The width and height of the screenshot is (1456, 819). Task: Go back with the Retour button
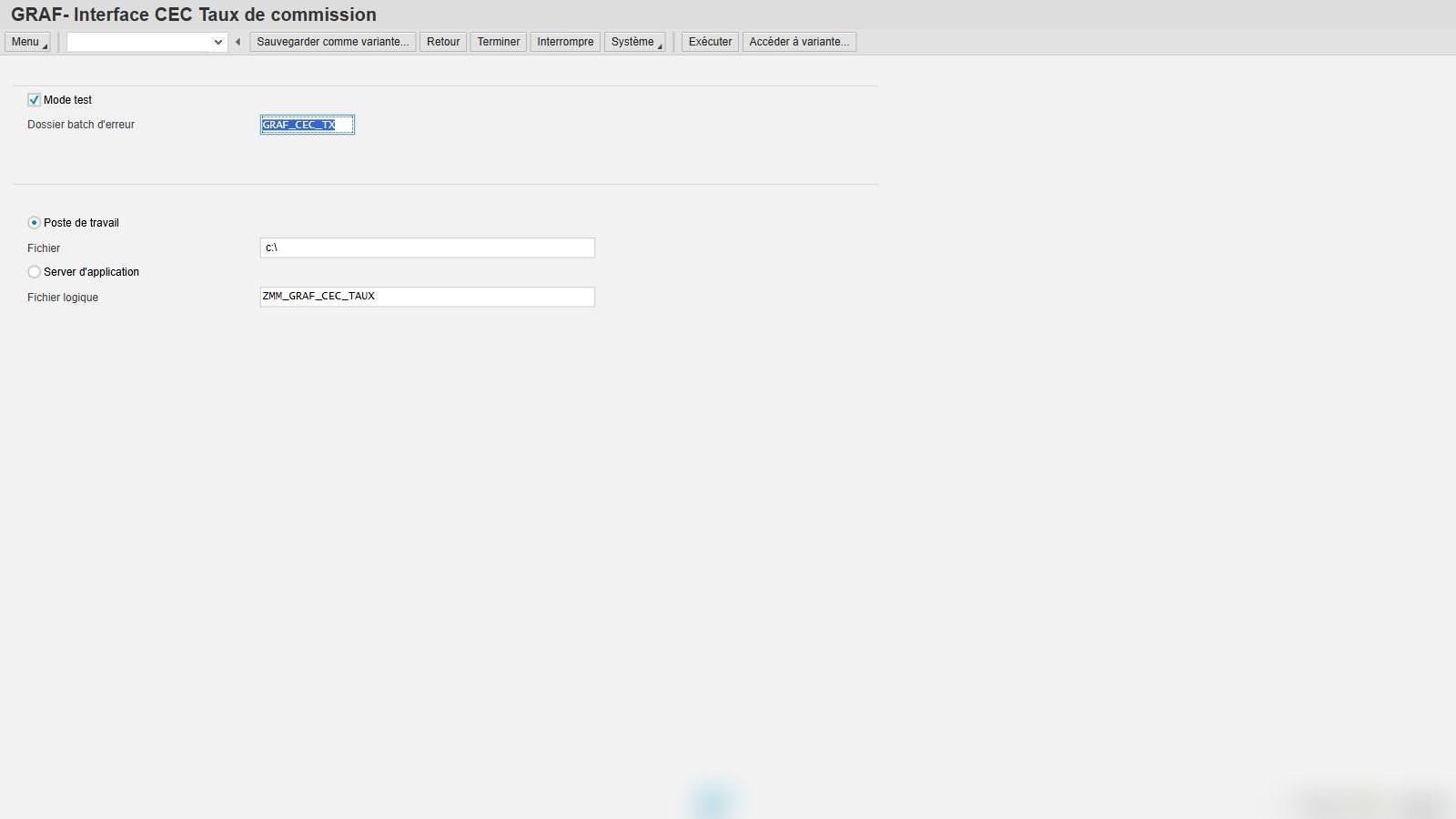[443, 42]
